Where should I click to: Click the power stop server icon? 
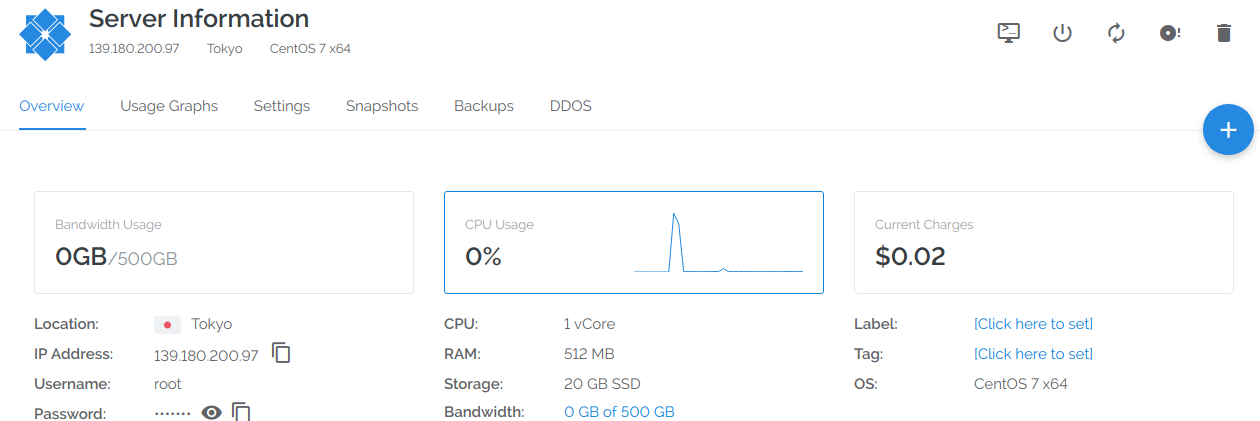coord(1063,33)
